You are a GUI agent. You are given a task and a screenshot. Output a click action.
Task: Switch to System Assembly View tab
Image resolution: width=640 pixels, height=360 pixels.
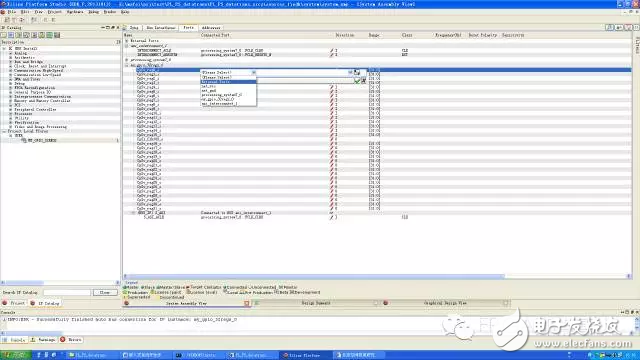click(186, 303)
